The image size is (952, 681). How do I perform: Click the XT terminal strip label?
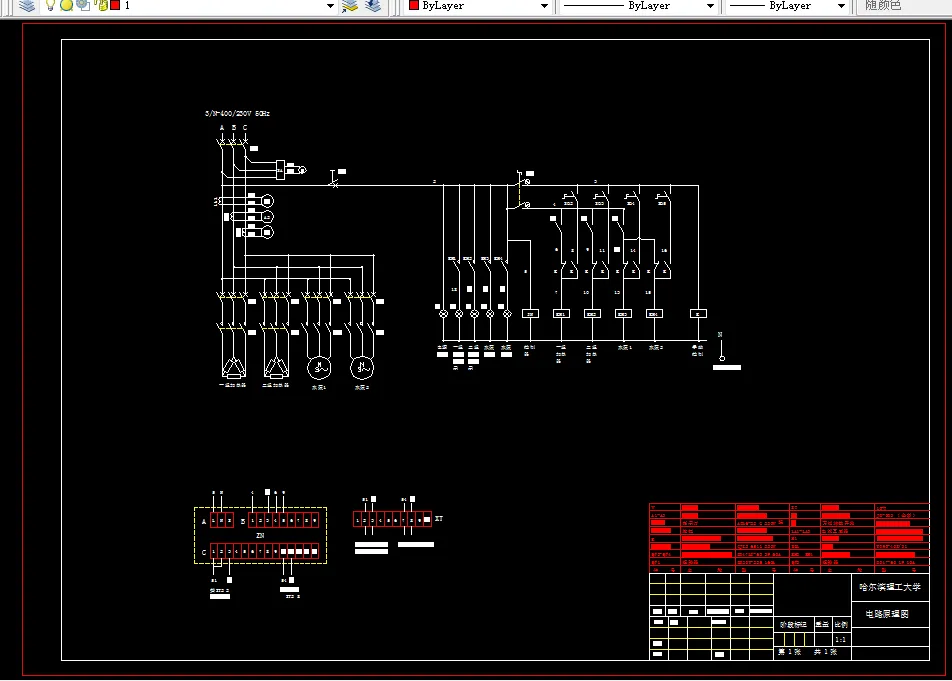(x=438, y=520)
